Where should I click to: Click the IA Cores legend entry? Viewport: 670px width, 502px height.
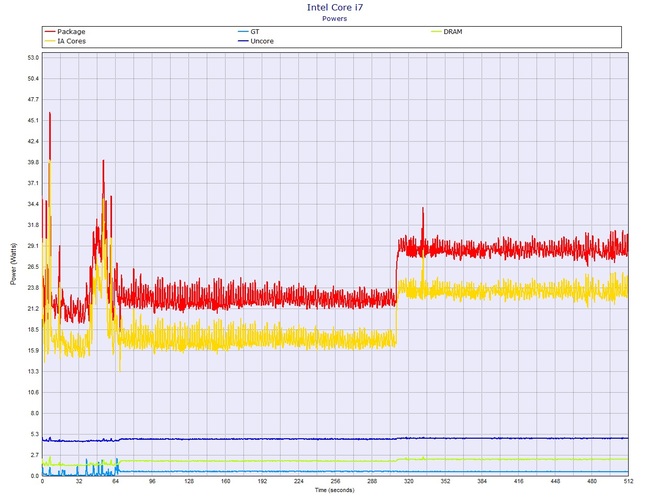pyautogui.click(x=65, y=41)
